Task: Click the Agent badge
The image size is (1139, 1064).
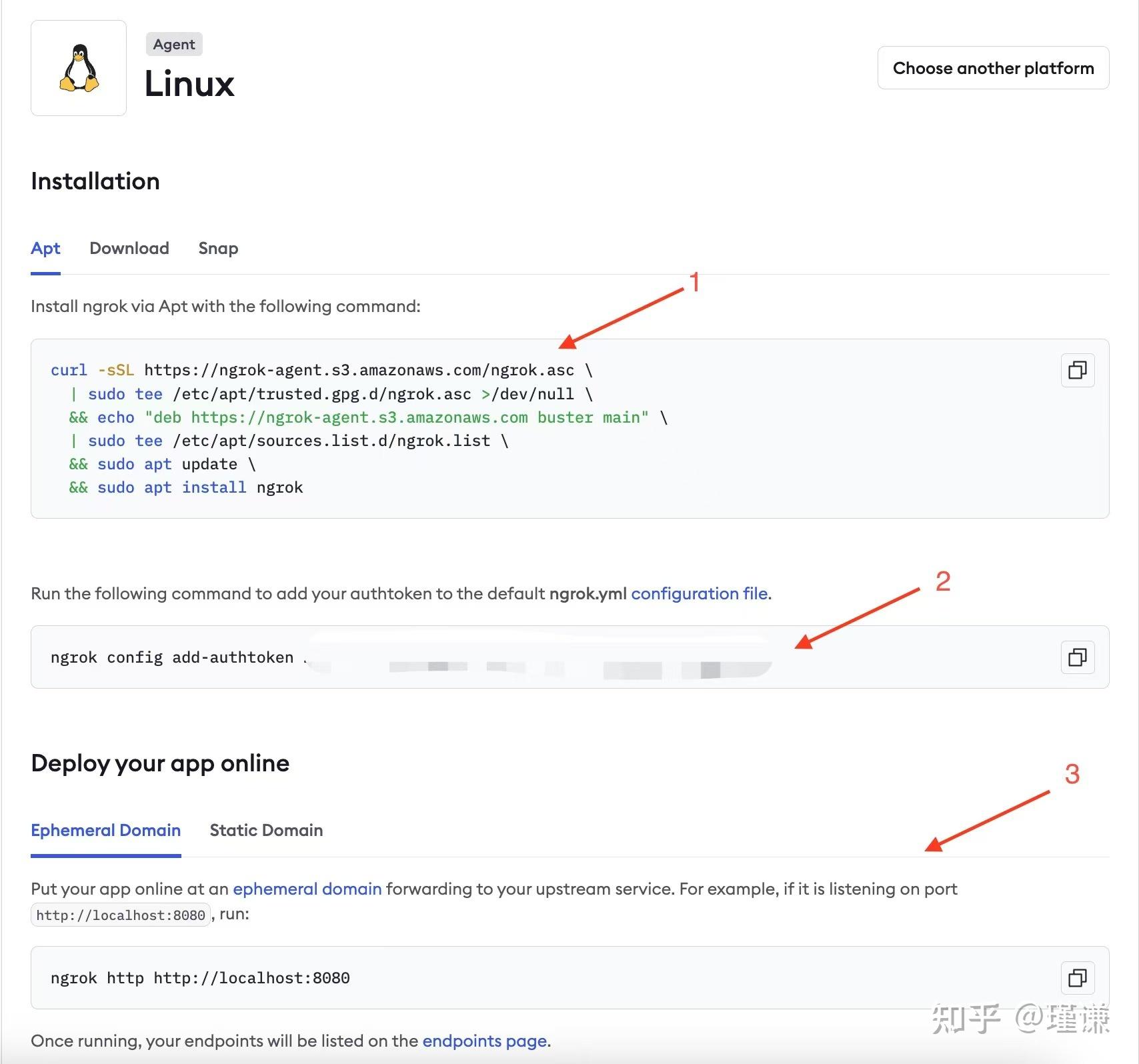Action: 173,44
